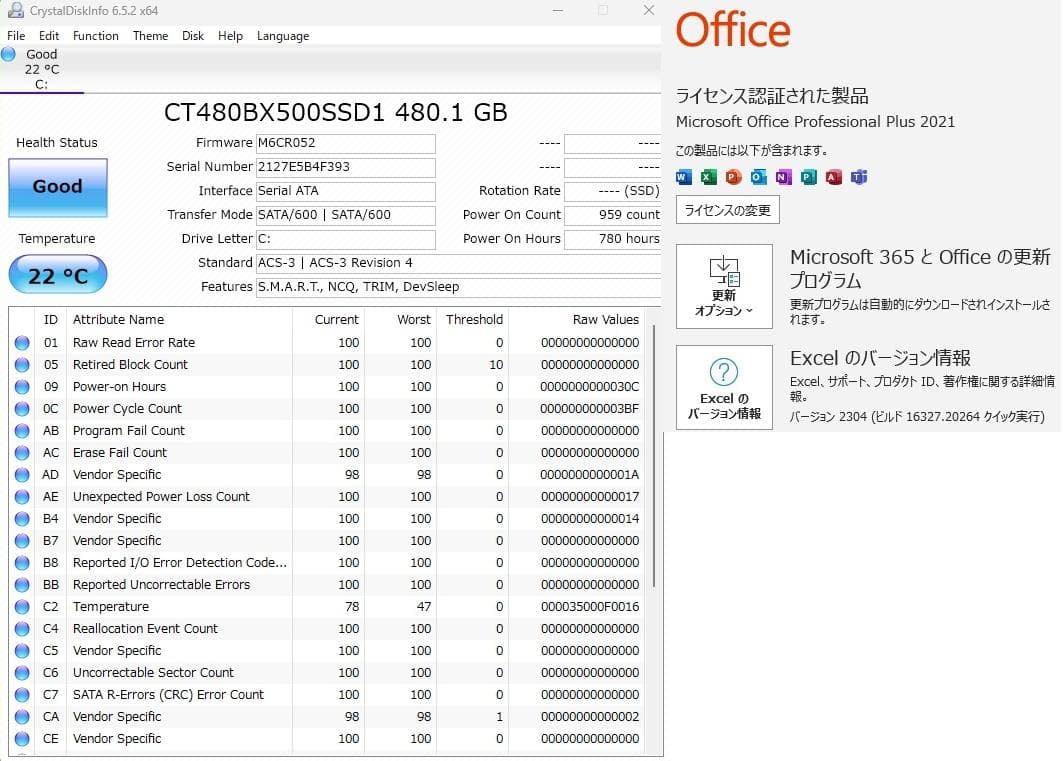Select the C: drive tab

point(42,68)
